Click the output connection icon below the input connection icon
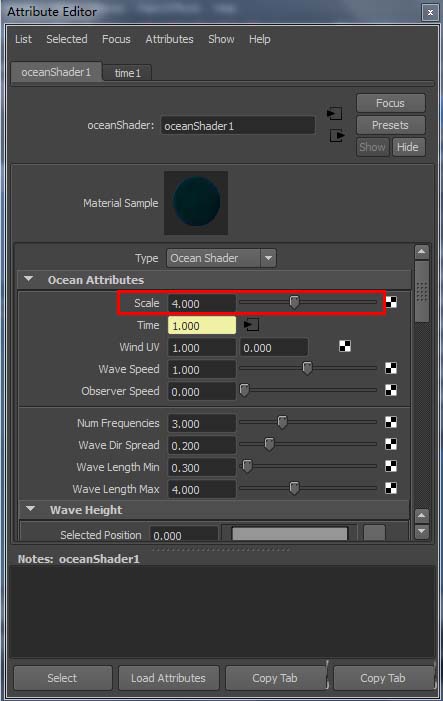 coord(337,135)
